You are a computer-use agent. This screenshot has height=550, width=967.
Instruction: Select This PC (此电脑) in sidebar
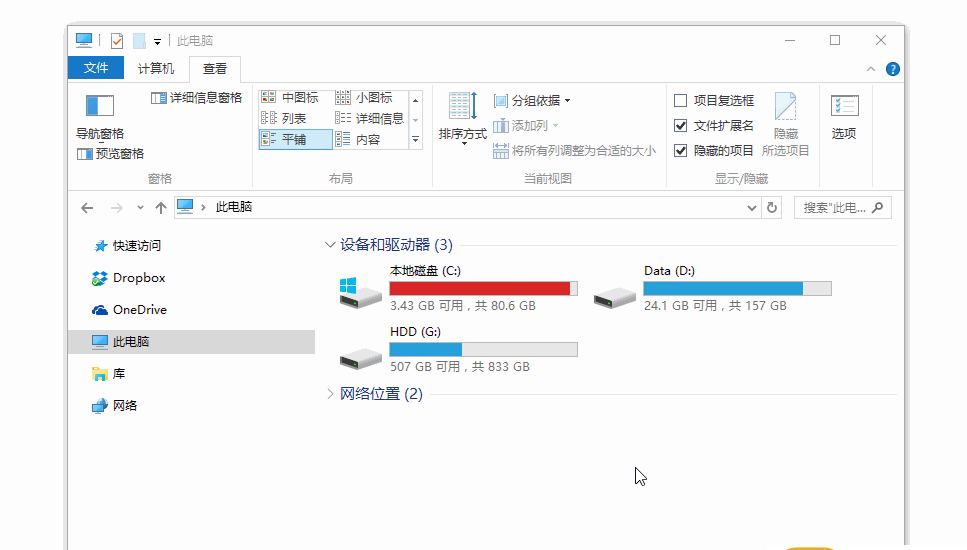click(x=191, y=342)
